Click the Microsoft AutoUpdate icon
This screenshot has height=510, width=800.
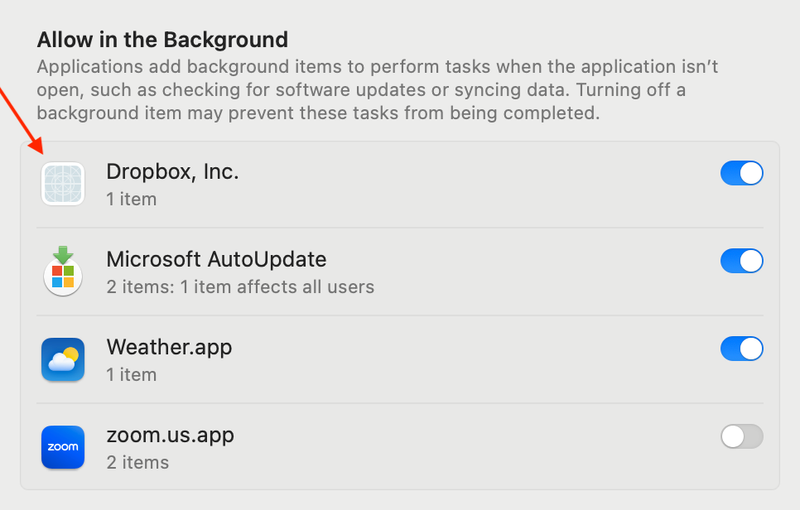tap(63, 272)
